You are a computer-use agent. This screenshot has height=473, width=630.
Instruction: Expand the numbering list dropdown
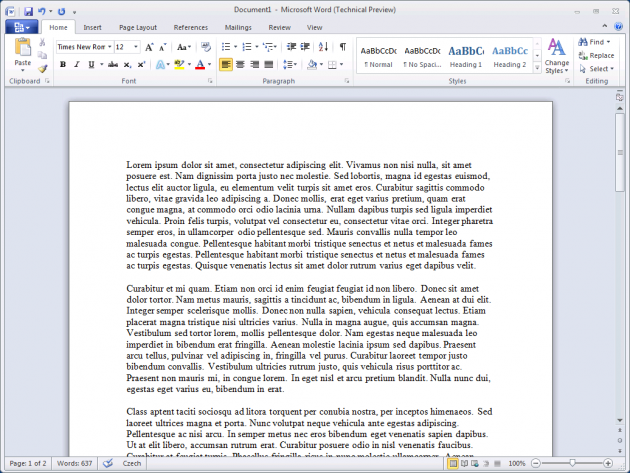click(257, 47)
